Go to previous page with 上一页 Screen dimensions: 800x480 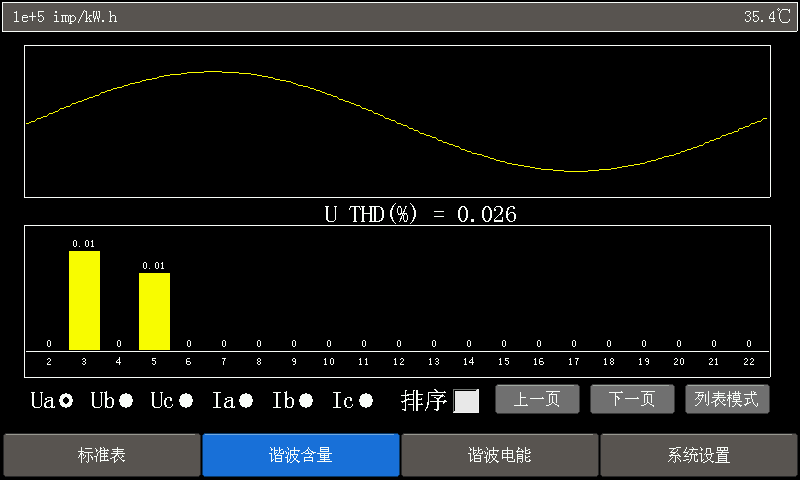[x=537, y=400]
